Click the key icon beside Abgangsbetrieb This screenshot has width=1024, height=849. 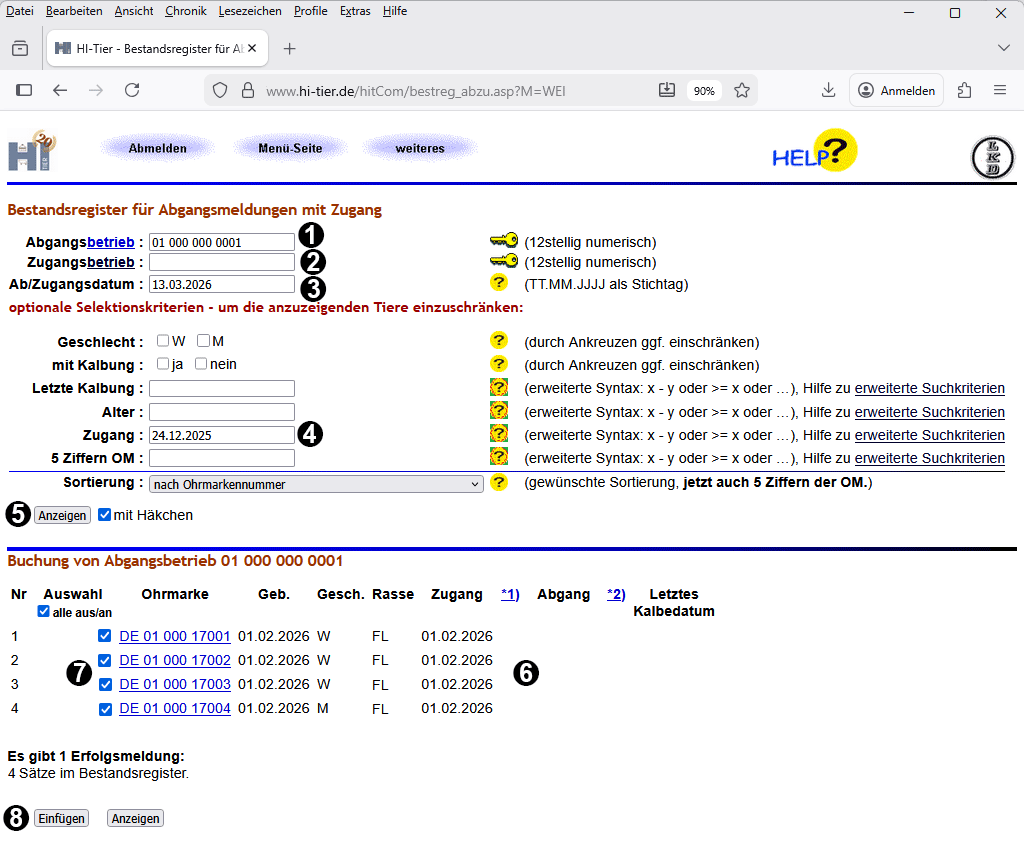point(503,241)
